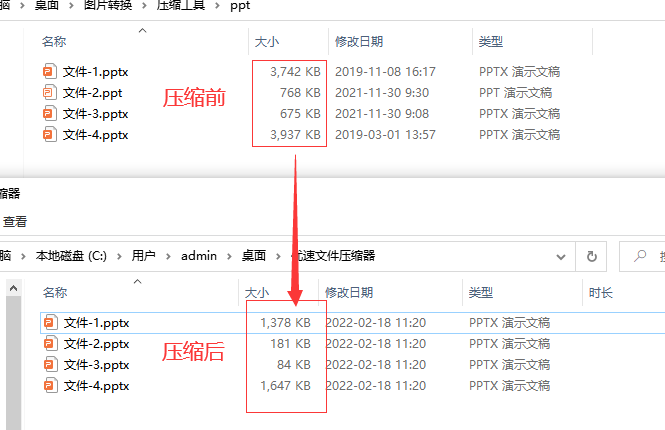Select the 1,647 KB 文件-4.pptx file name

(x=96, y=386)
